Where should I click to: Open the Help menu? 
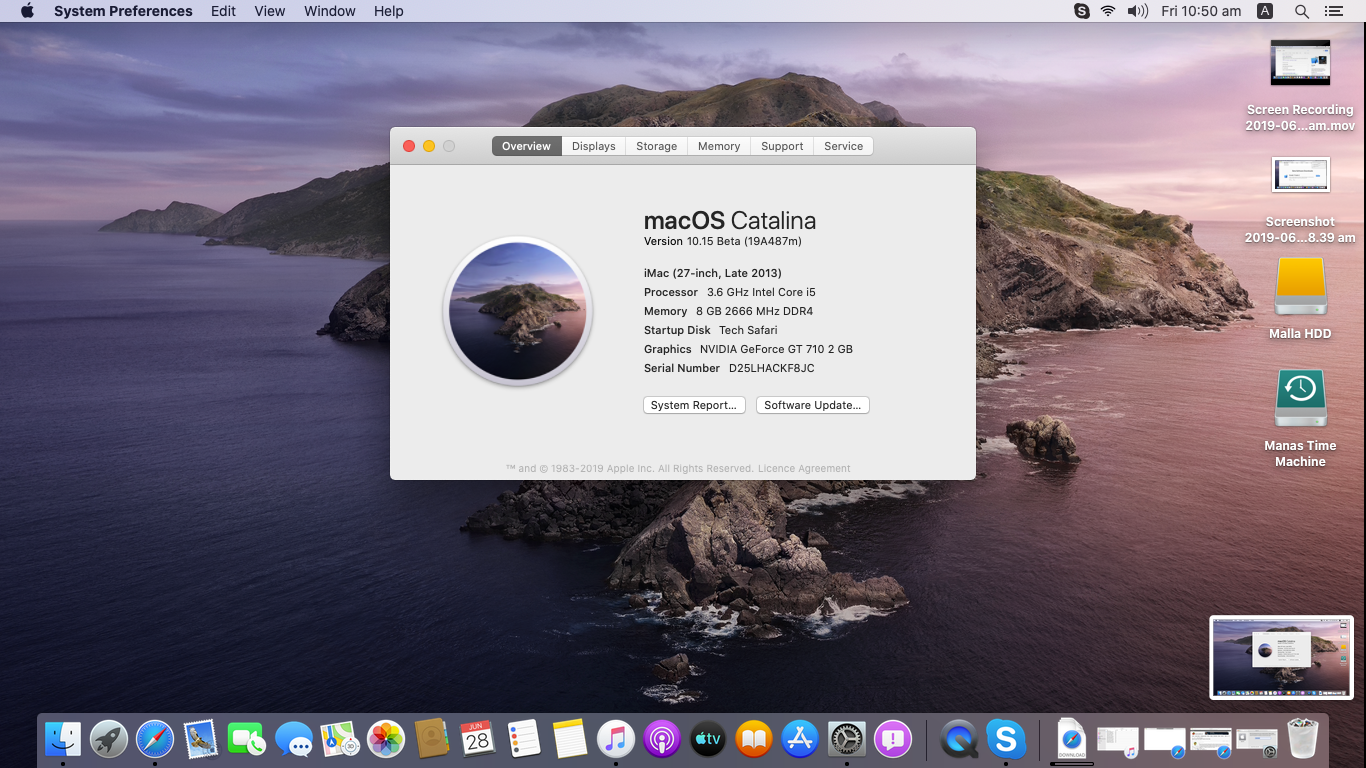[389, 11]
